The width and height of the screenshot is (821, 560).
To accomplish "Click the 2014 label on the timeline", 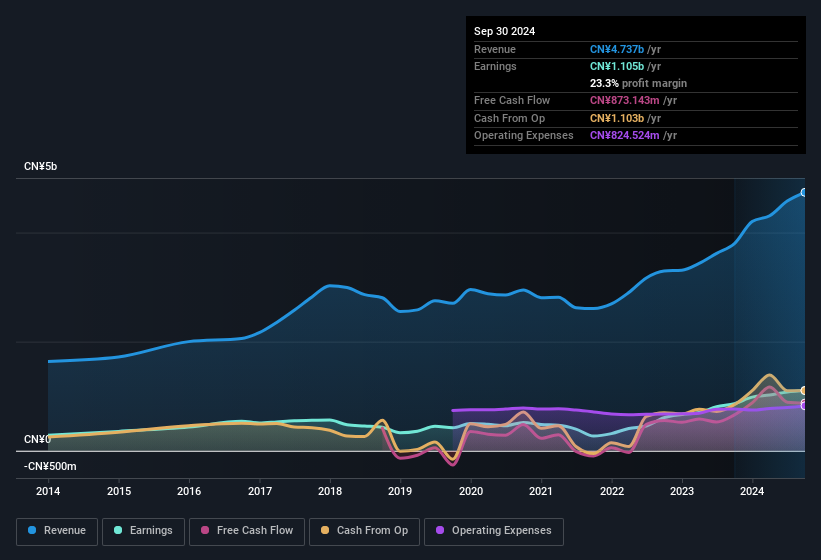I will (48, 491).
